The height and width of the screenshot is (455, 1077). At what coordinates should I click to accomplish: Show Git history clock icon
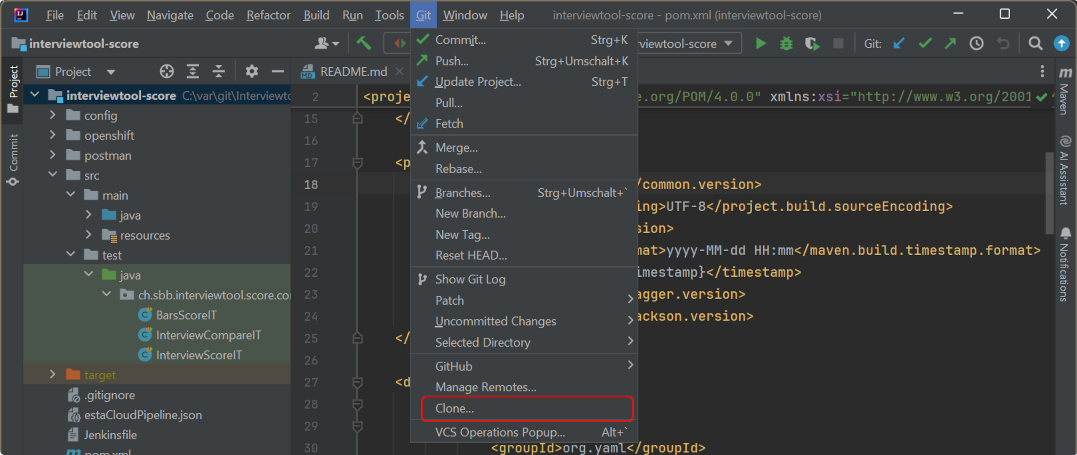pos(976,43)
